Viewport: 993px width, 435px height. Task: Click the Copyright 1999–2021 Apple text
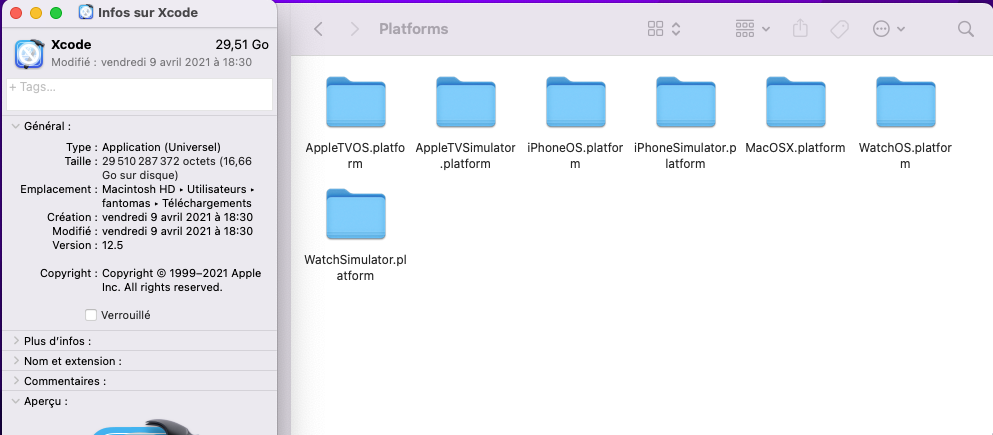pos(182,280)
